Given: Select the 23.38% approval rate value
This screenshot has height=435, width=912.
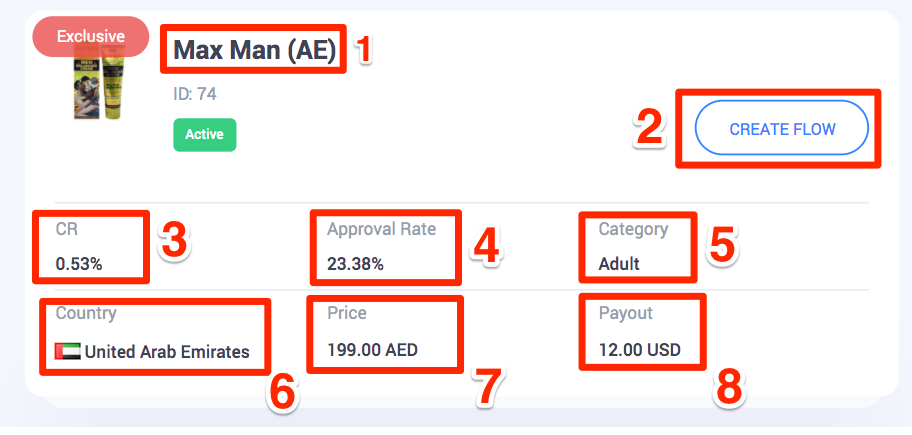Looking at the screenshot, I should 355,264.
